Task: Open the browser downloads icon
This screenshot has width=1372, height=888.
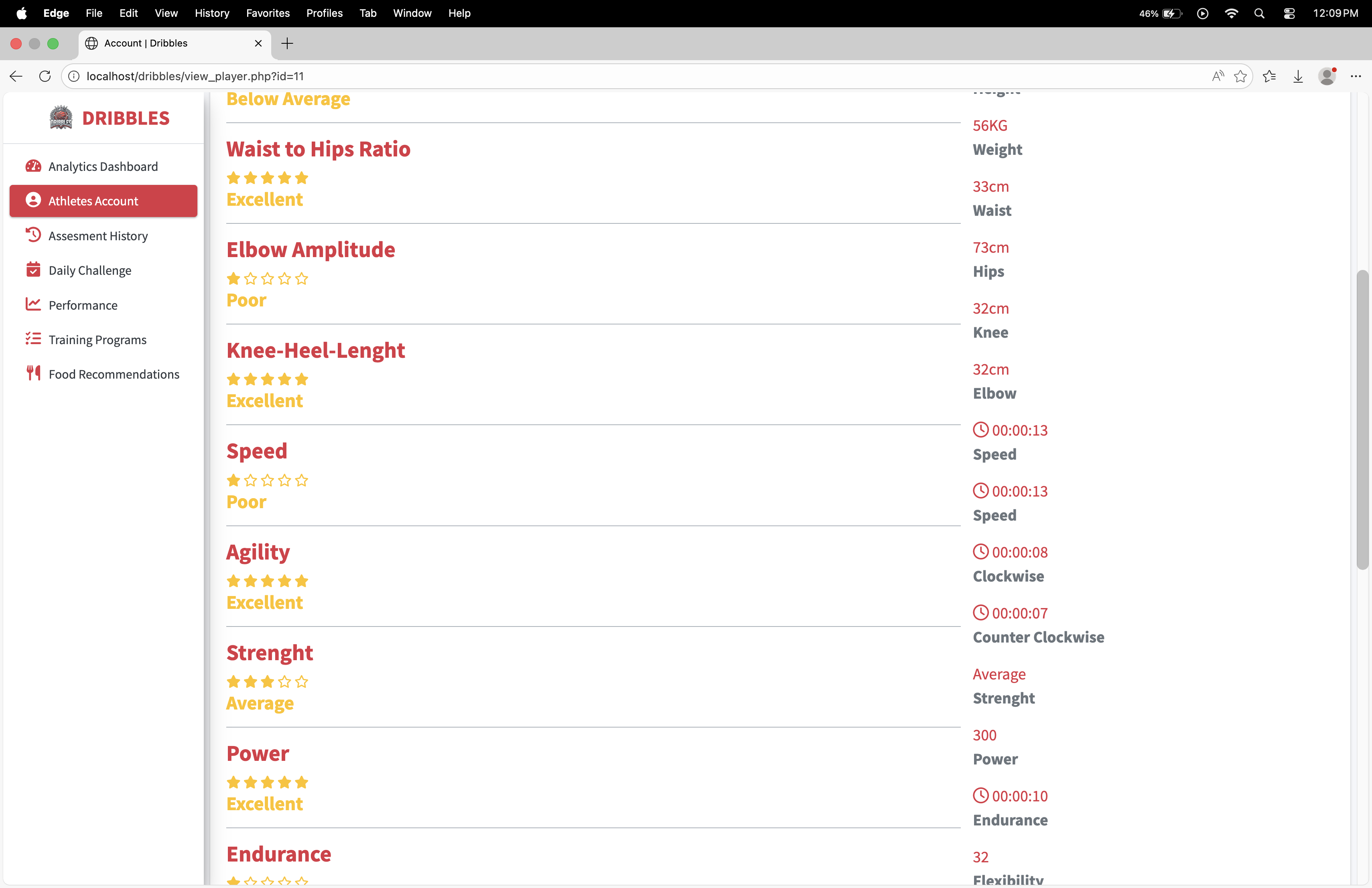Action: point(1298,76)
